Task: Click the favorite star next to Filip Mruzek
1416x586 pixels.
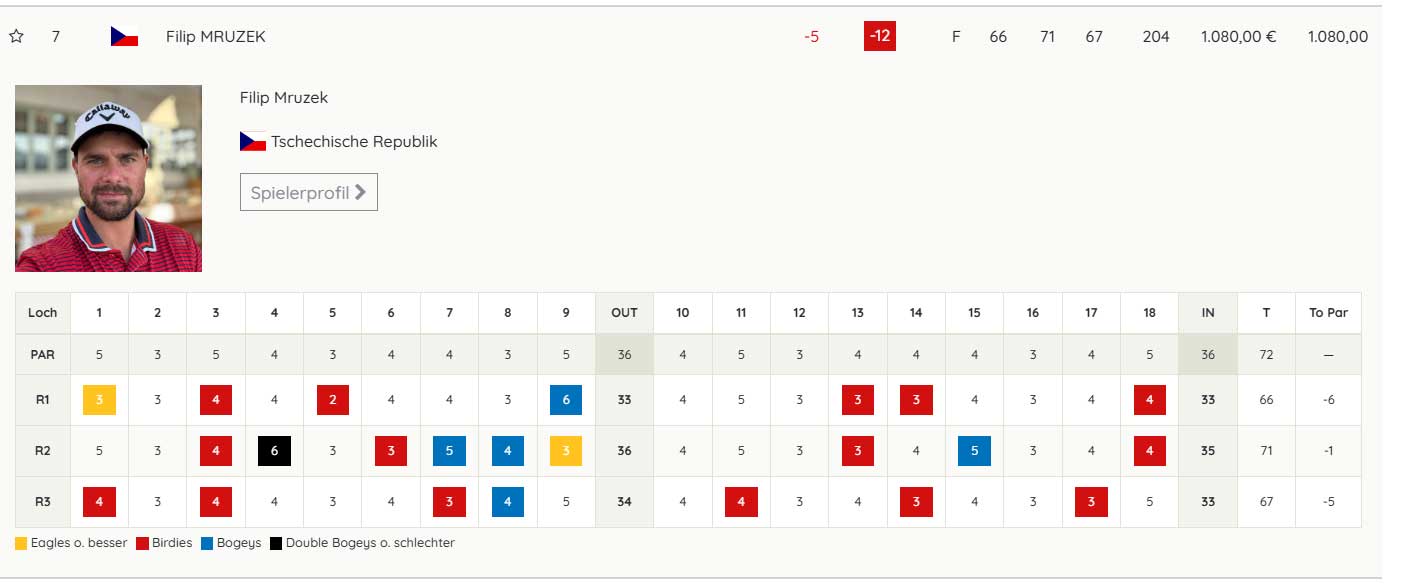Action: point(16,37)
